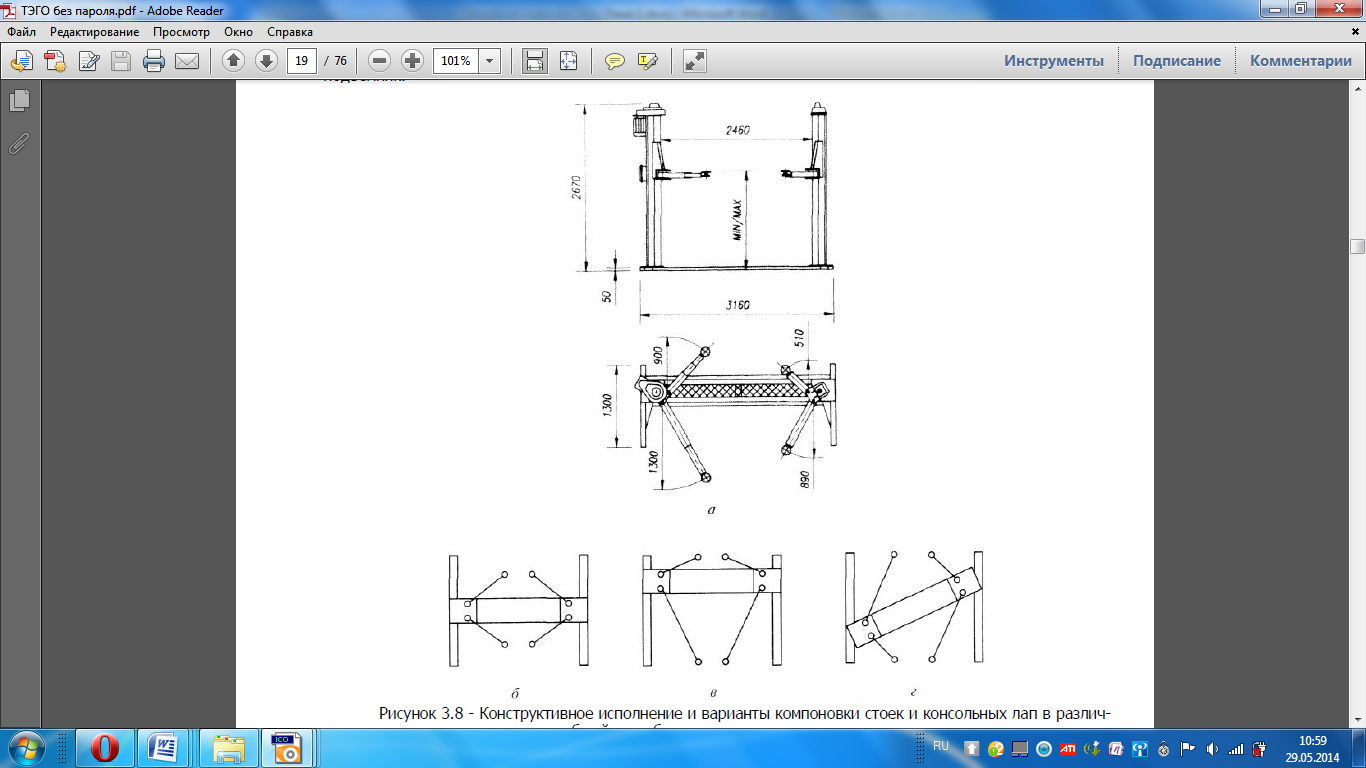Open the zoom level dropdown arrow
Viewport: 1366px width, 768px height.
(x=490, y=61)
